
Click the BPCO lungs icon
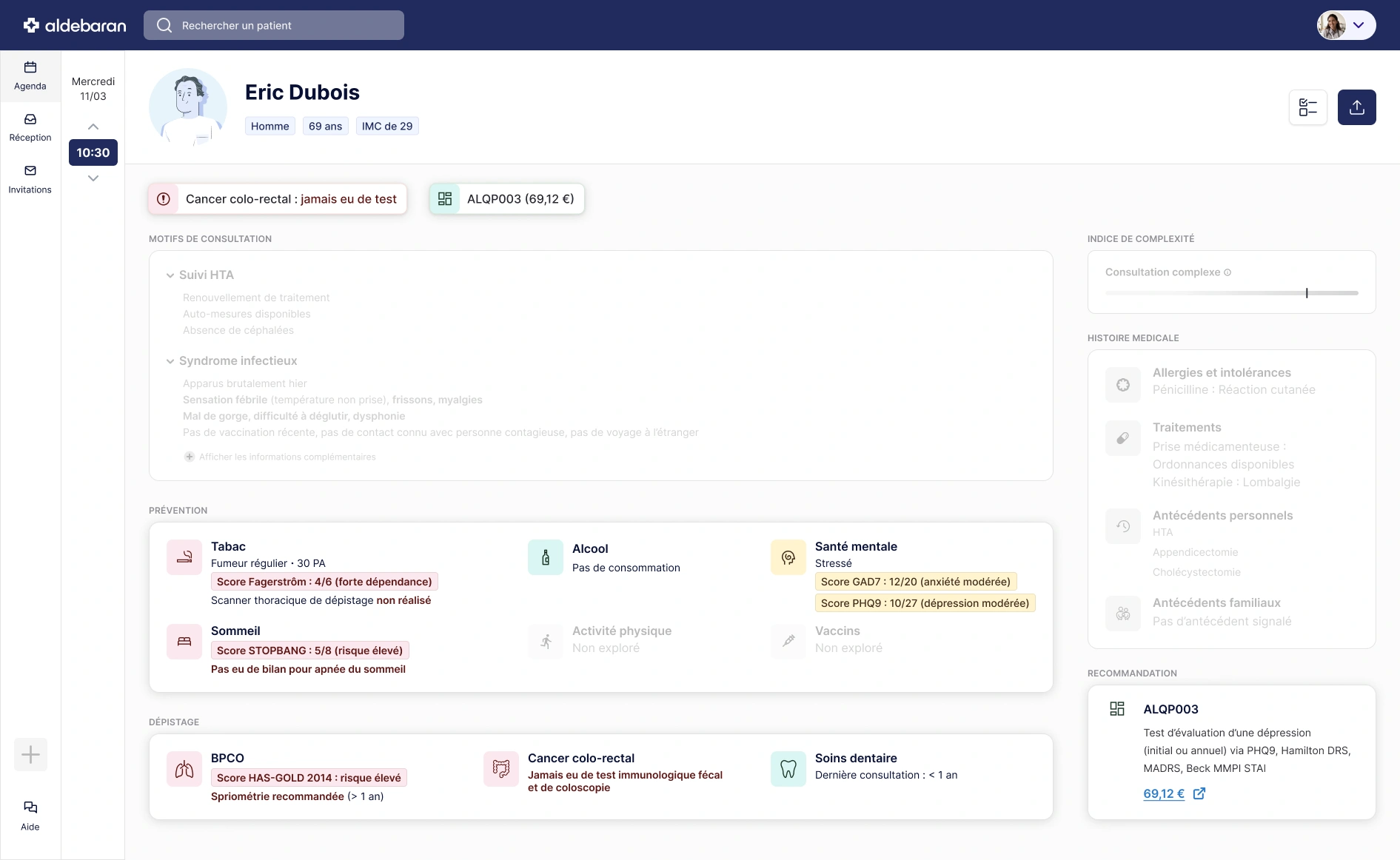tap(184, 769)
